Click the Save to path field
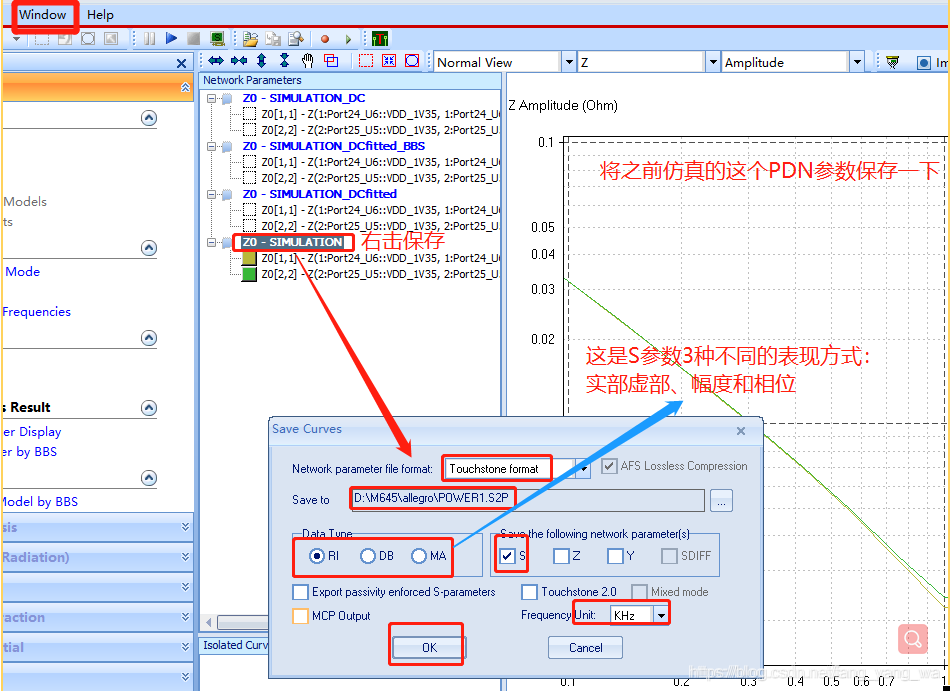The width and height of the screenshot is (950, 691). [x=527, y=500]
